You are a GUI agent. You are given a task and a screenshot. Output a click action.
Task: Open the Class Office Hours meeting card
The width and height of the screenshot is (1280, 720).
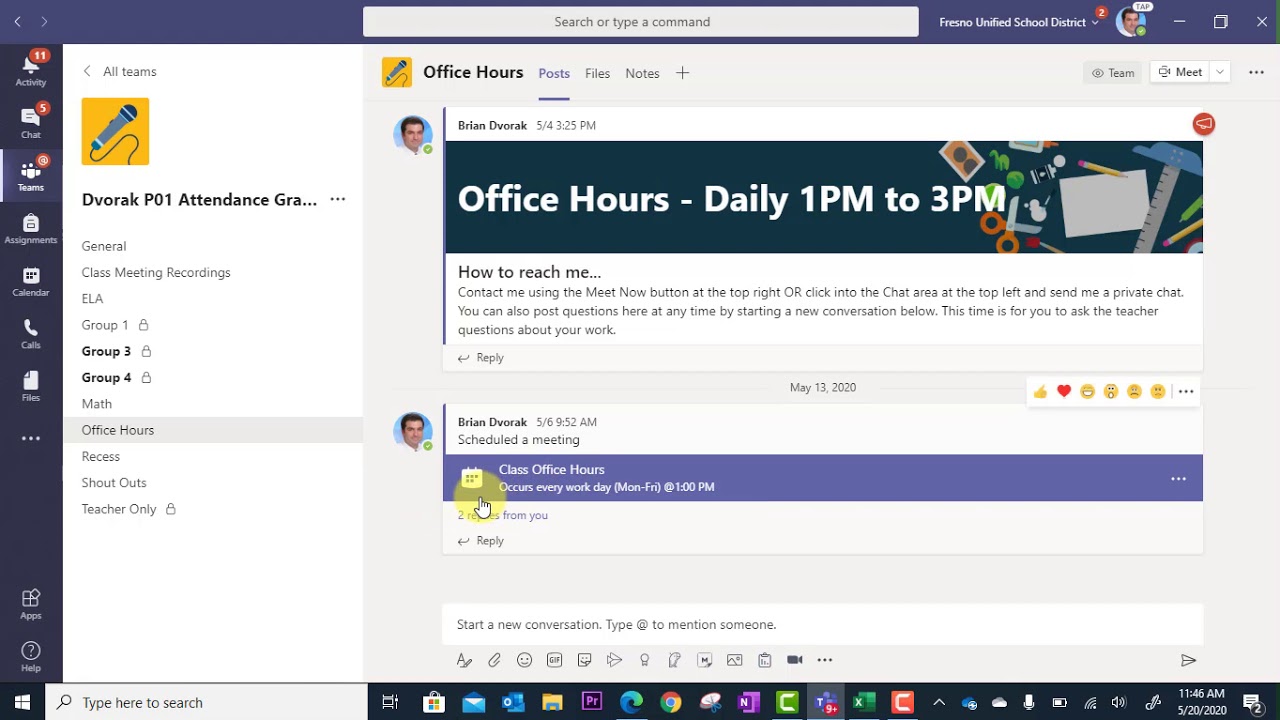(x=823, y=478)
